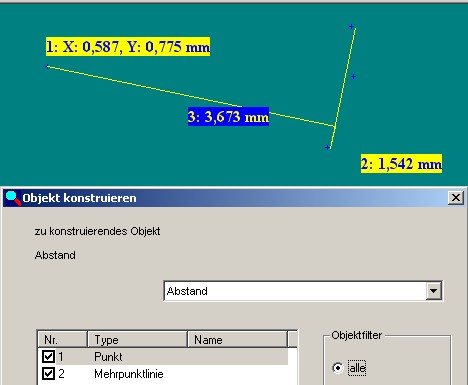
Task: Sort the list by the Nr. column header
Action: [x=63, y=340]
